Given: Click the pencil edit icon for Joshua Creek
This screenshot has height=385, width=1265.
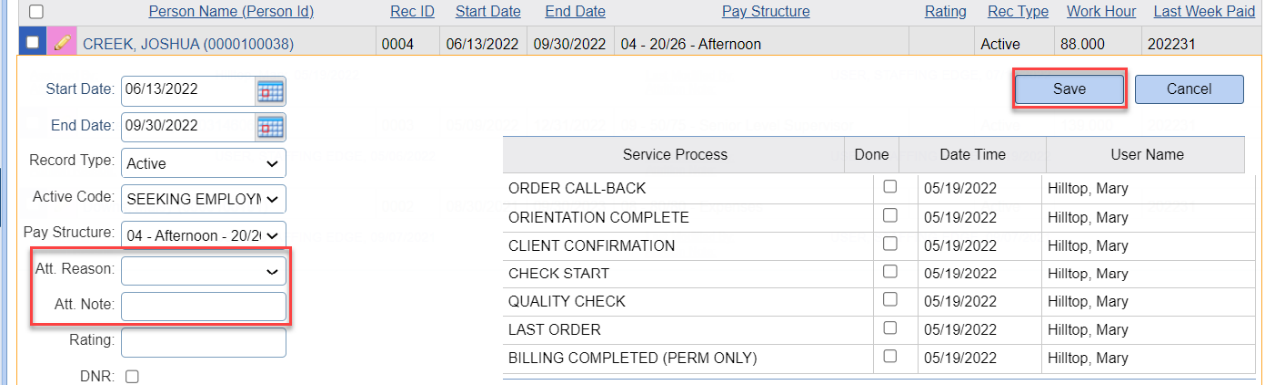Looking at the screenshot, I should pos(61,44).
